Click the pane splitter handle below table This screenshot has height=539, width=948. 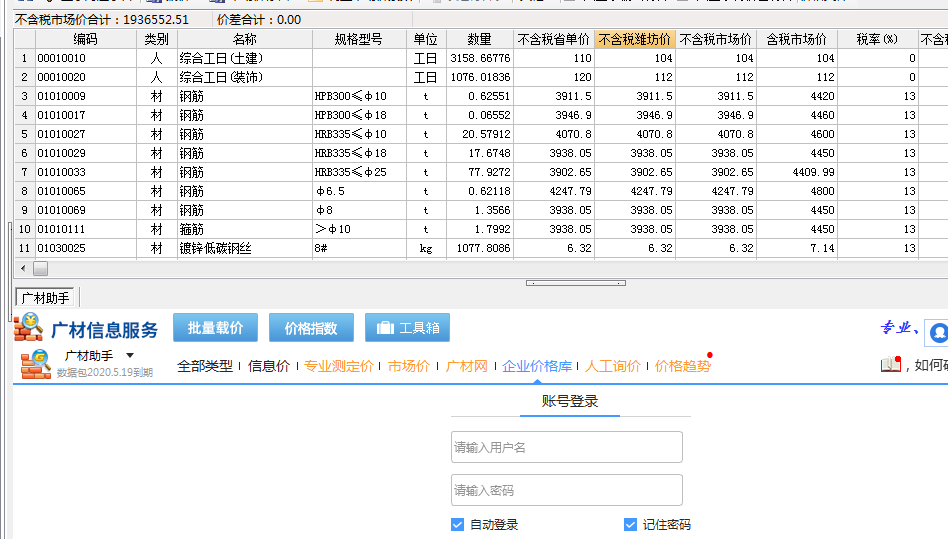(x=576, y=283)
